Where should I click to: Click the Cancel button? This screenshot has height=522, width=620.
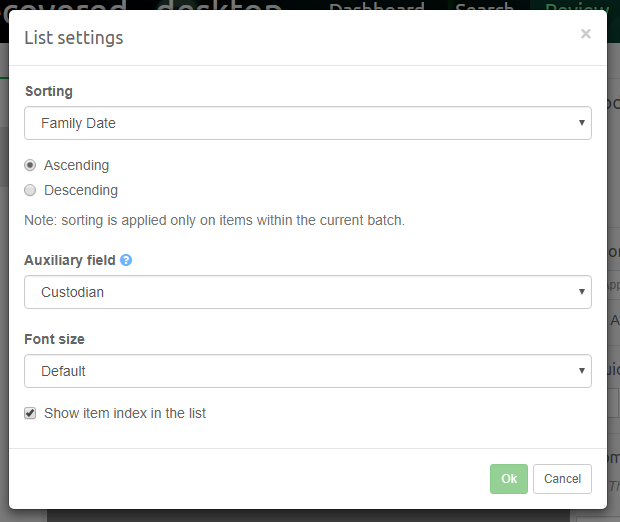pos(562,479)
